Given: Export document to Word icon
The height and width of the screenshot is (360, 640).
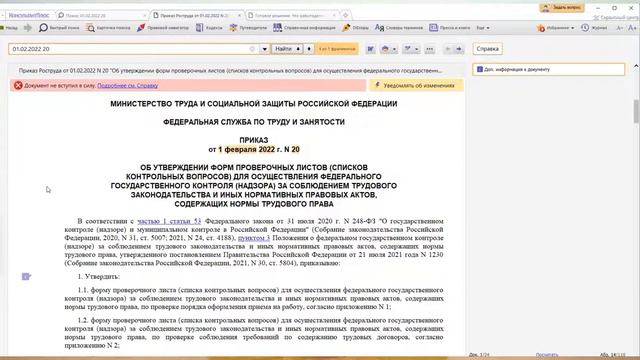Looking at the screenshot, I should click(371, 49).
